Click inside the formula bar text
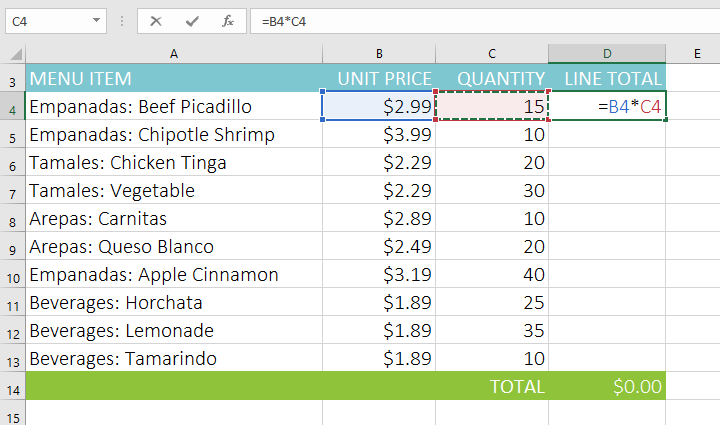Screen dimensions: 720x425 [x=450, y=20]
